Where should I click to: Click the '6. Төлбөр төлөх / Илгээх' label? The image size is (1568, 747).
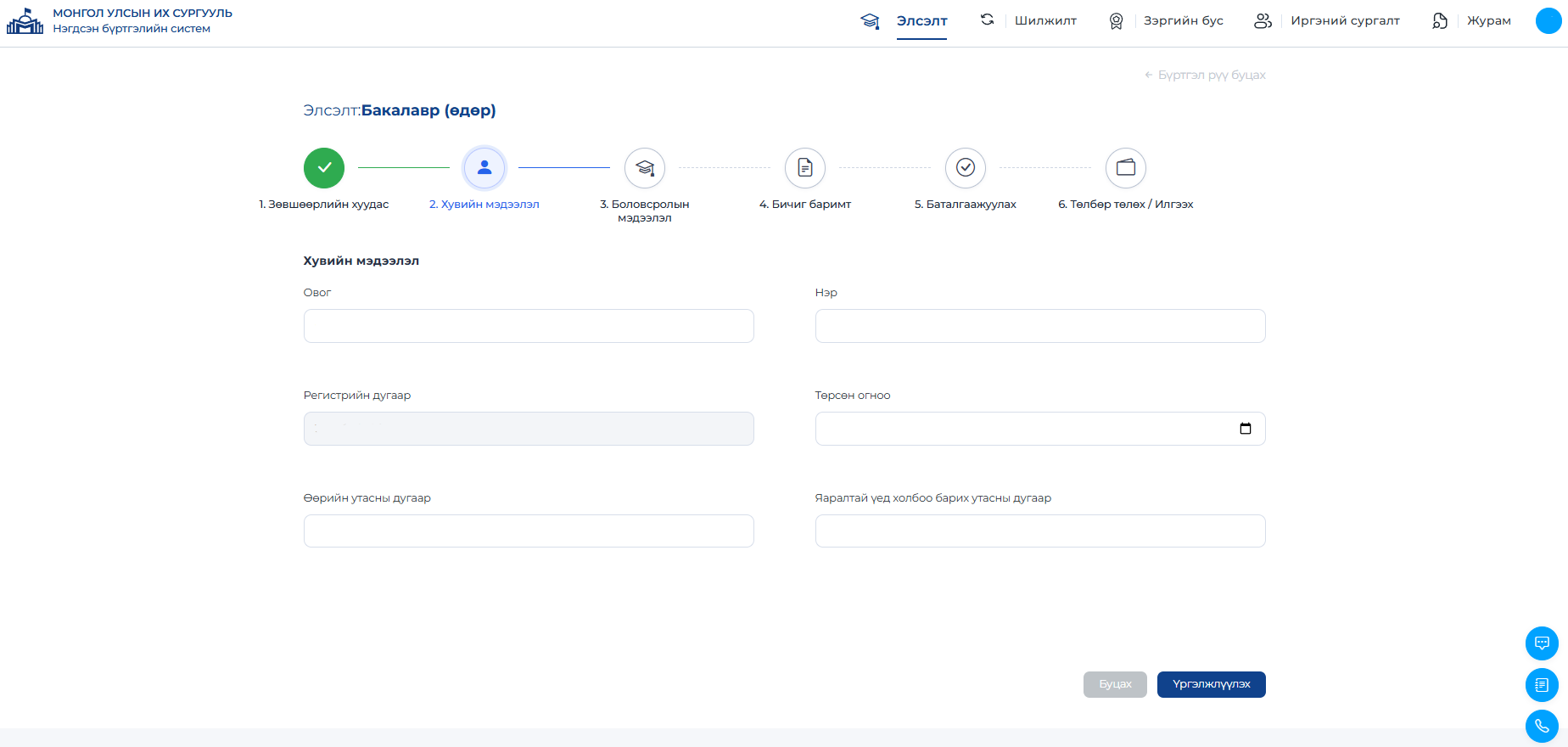point(1126,205)
